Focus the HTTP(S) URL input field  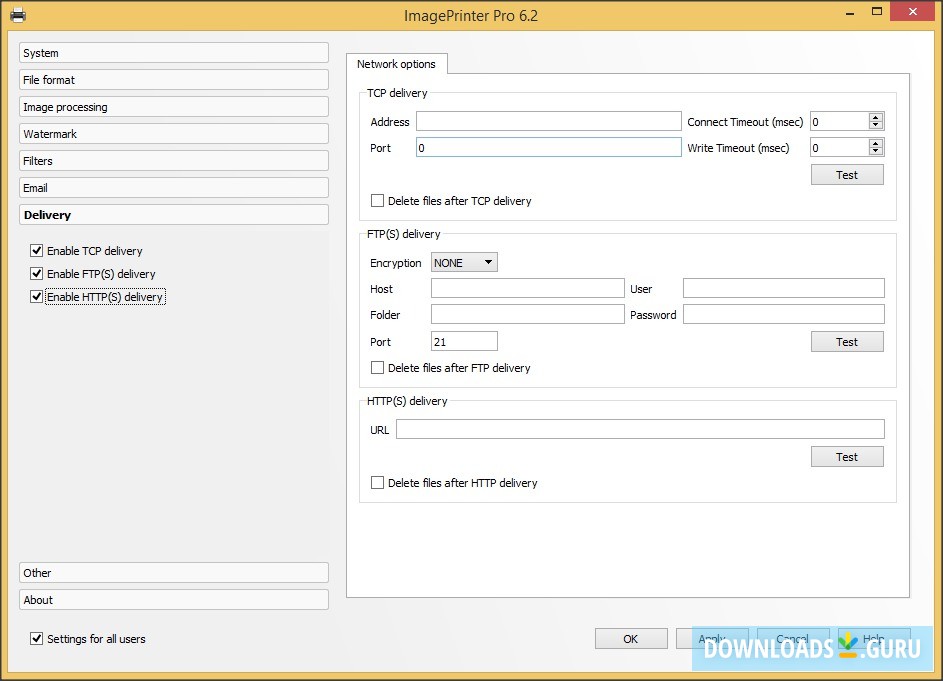(x=640, y=430)
